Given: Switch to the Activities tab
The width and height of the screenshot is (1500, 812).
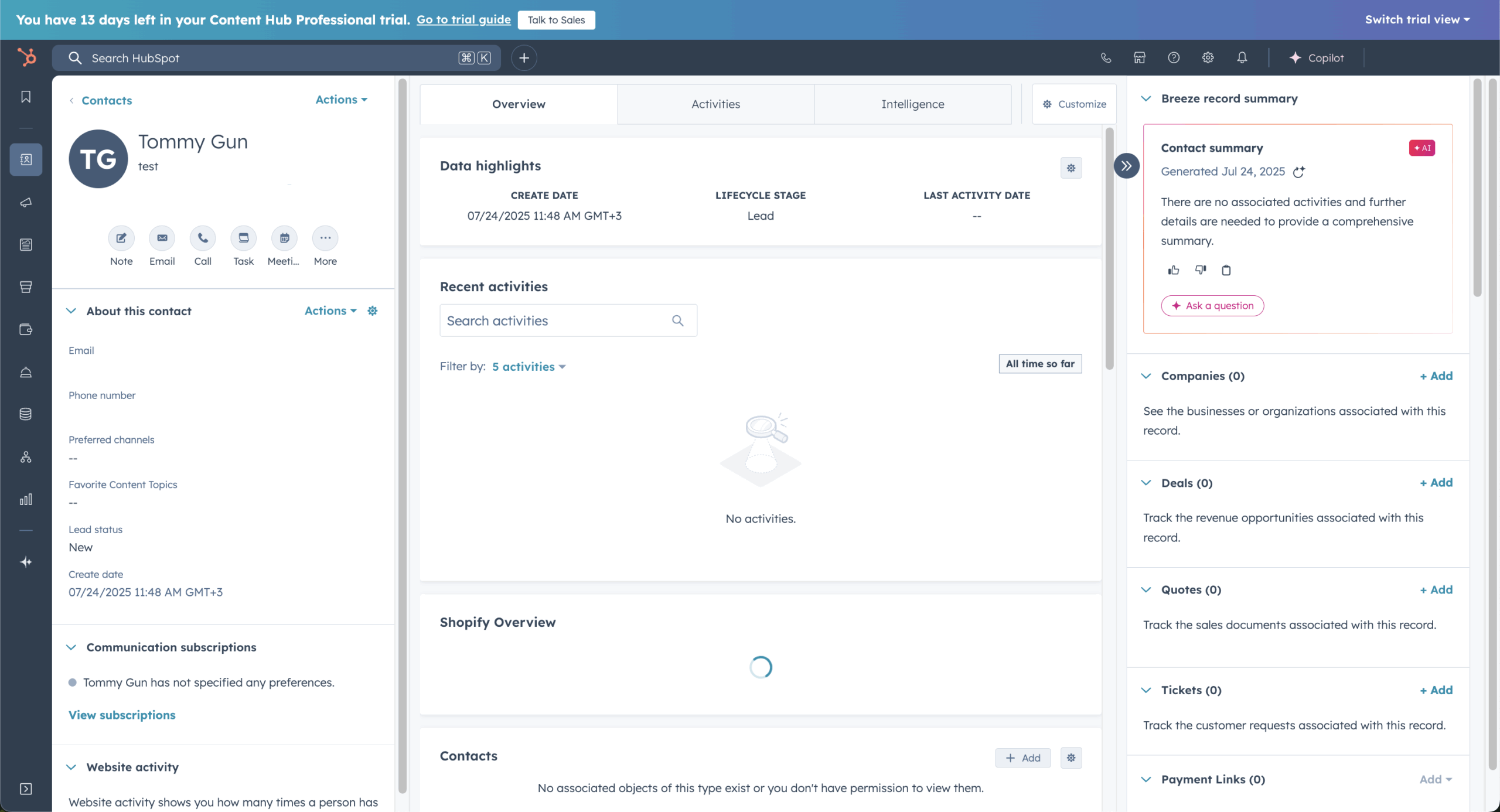Looking at the screenshot, I should click(715, 104).
